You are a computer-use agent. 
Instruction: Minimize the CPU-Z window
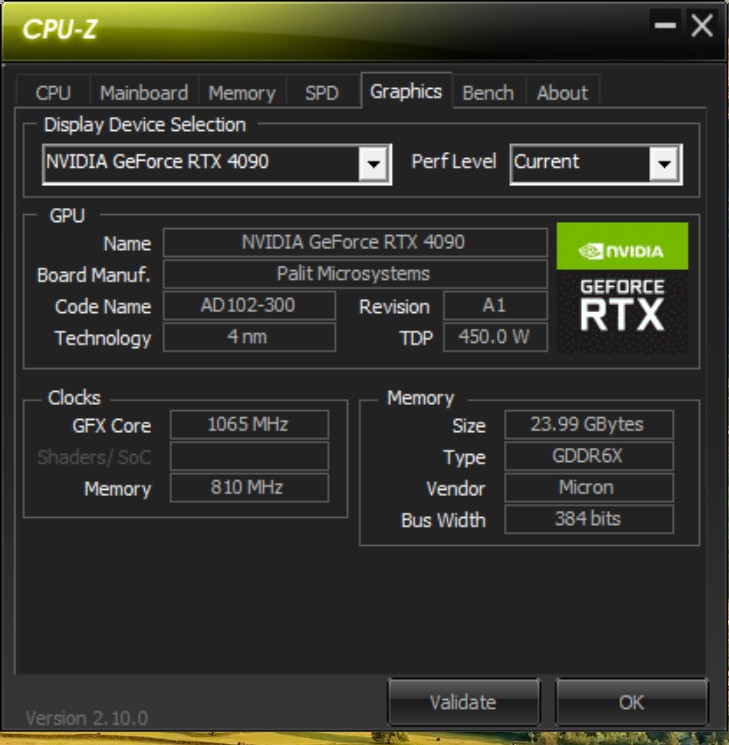pos(665,26)
